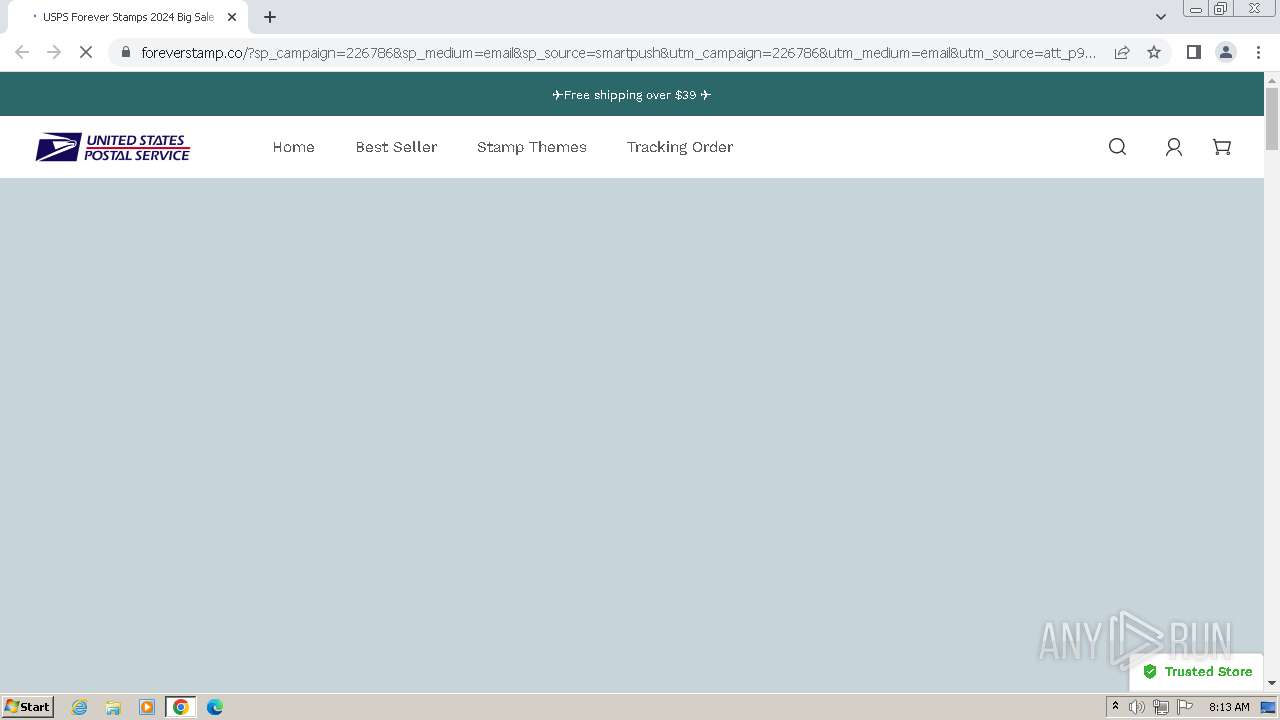The height and width of the screenshot is (720, 1280).
Task: Click the scrollbar down arrow
Action: tap(1272, 683)
